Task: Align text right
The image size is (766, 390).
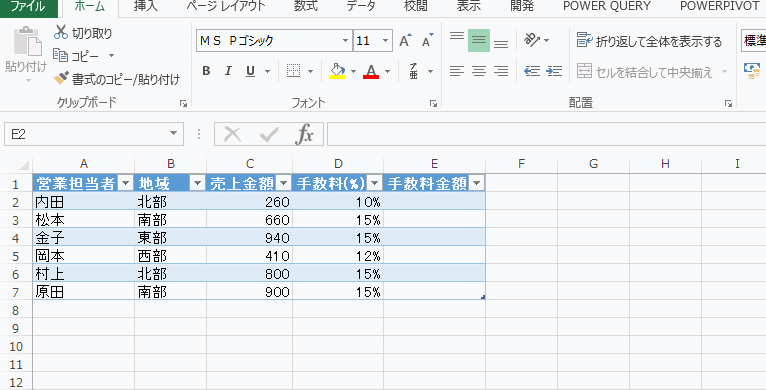Action: (501, 72)
